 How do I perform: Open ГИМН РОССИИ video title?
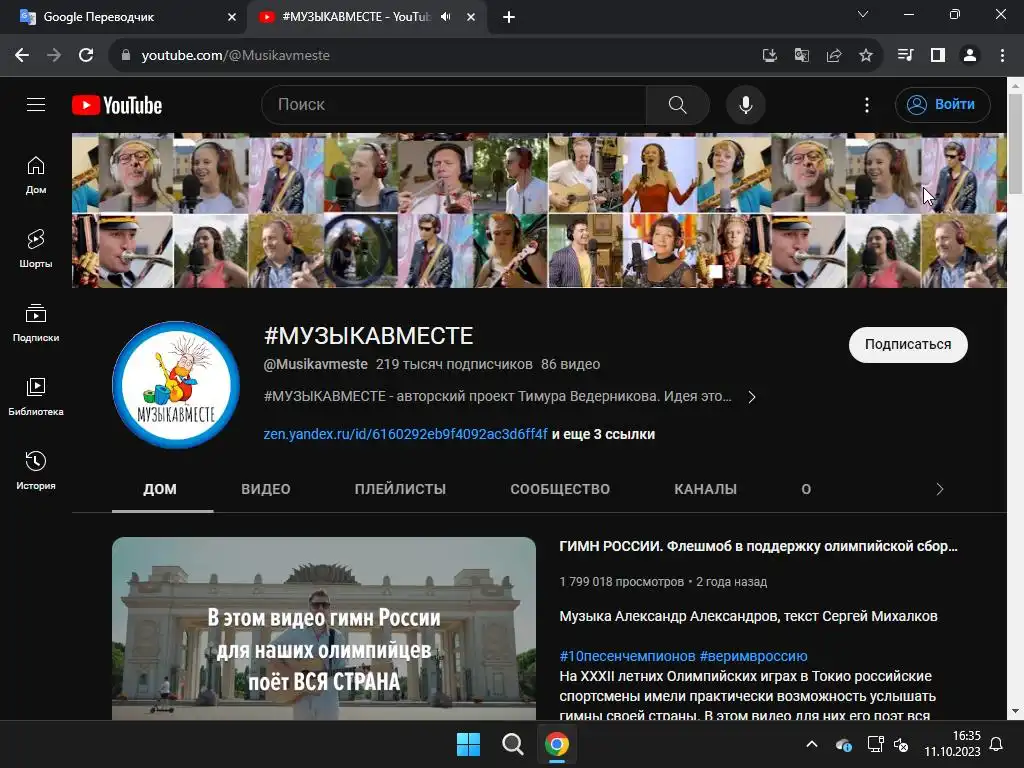click(x=758, y=547)
